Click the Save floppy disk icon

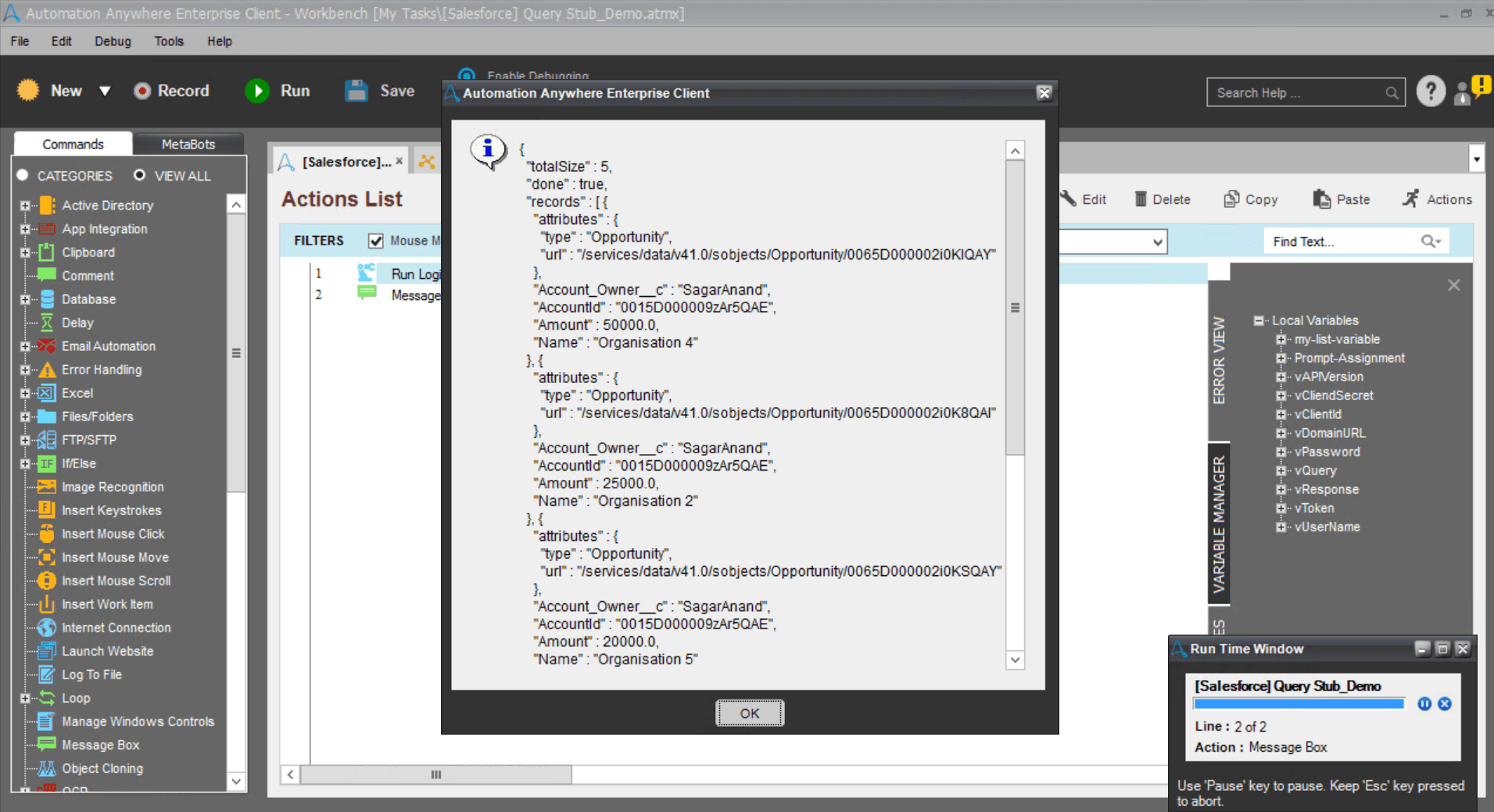coord(356,91)
